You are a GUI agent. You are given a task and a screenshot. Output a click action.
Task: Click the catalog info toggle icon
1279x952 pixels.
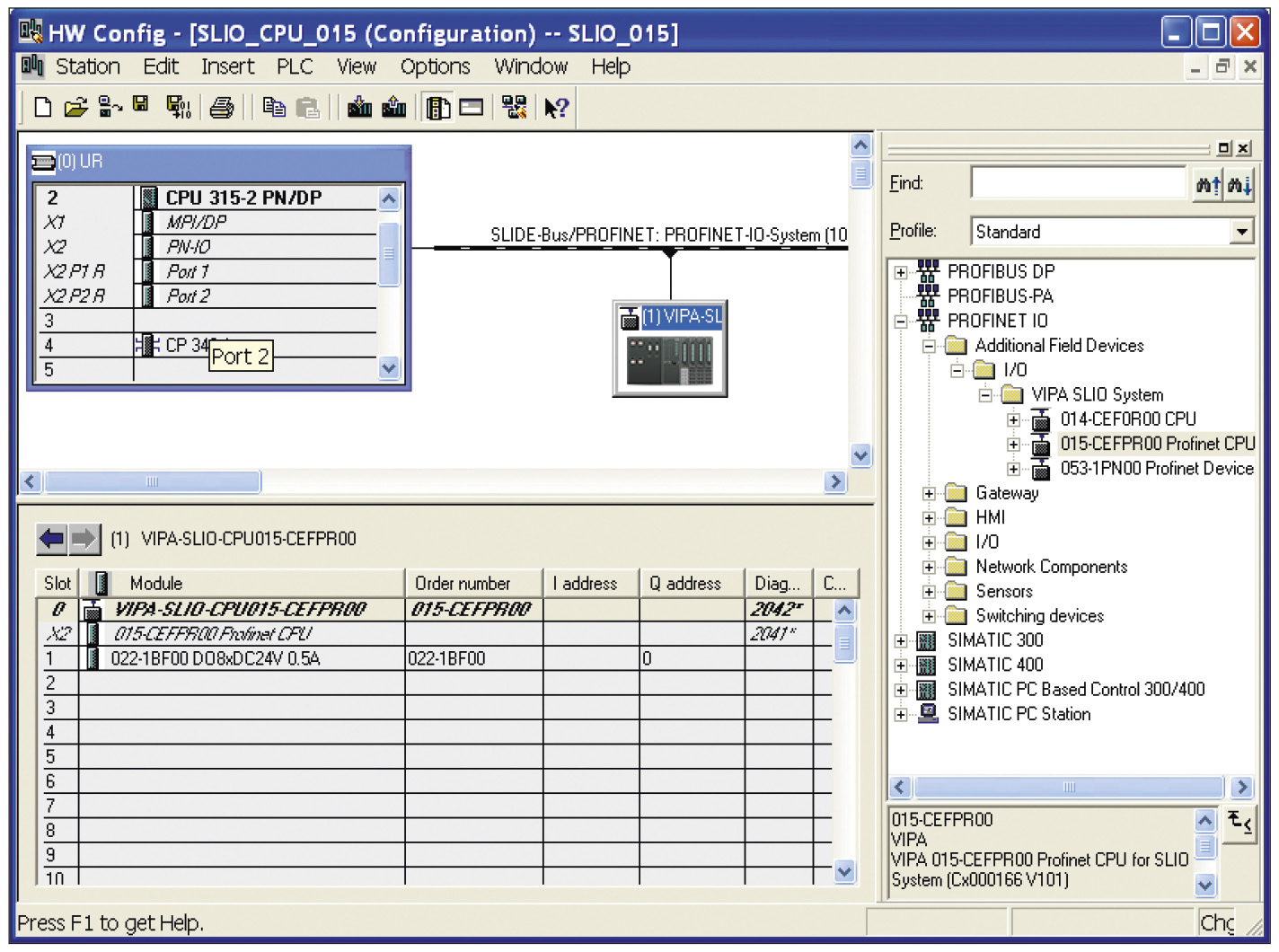click(1240, 823)
